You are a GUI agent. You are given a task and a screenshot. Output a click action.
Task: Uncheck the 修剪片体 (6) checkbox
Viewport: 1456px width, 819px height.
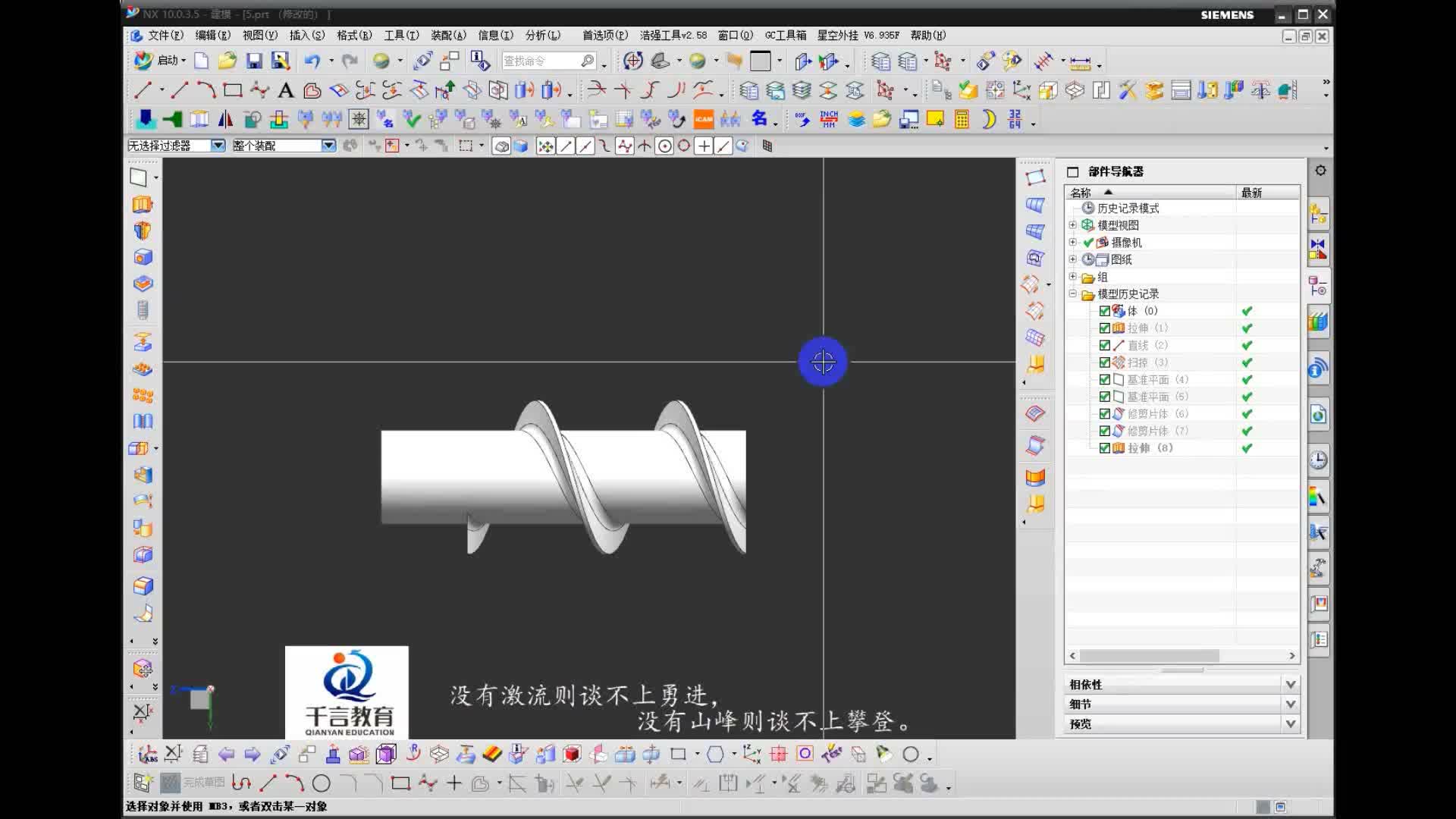pyautogui.click(x=1105, y=414)
